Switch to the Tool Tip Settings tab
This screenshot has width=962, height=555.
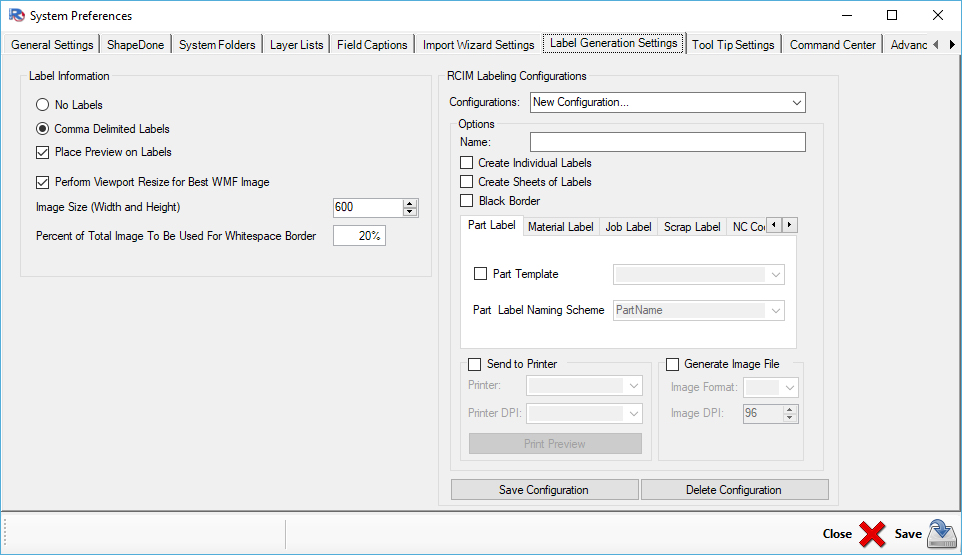tap(733, 45)
